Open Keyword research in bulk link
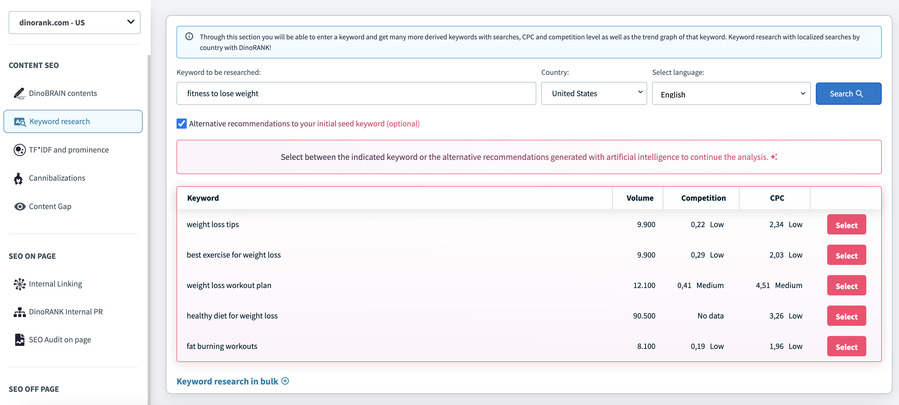Image resolution: width=899 pixels, height=405 pixels. [x=228, y=381]
